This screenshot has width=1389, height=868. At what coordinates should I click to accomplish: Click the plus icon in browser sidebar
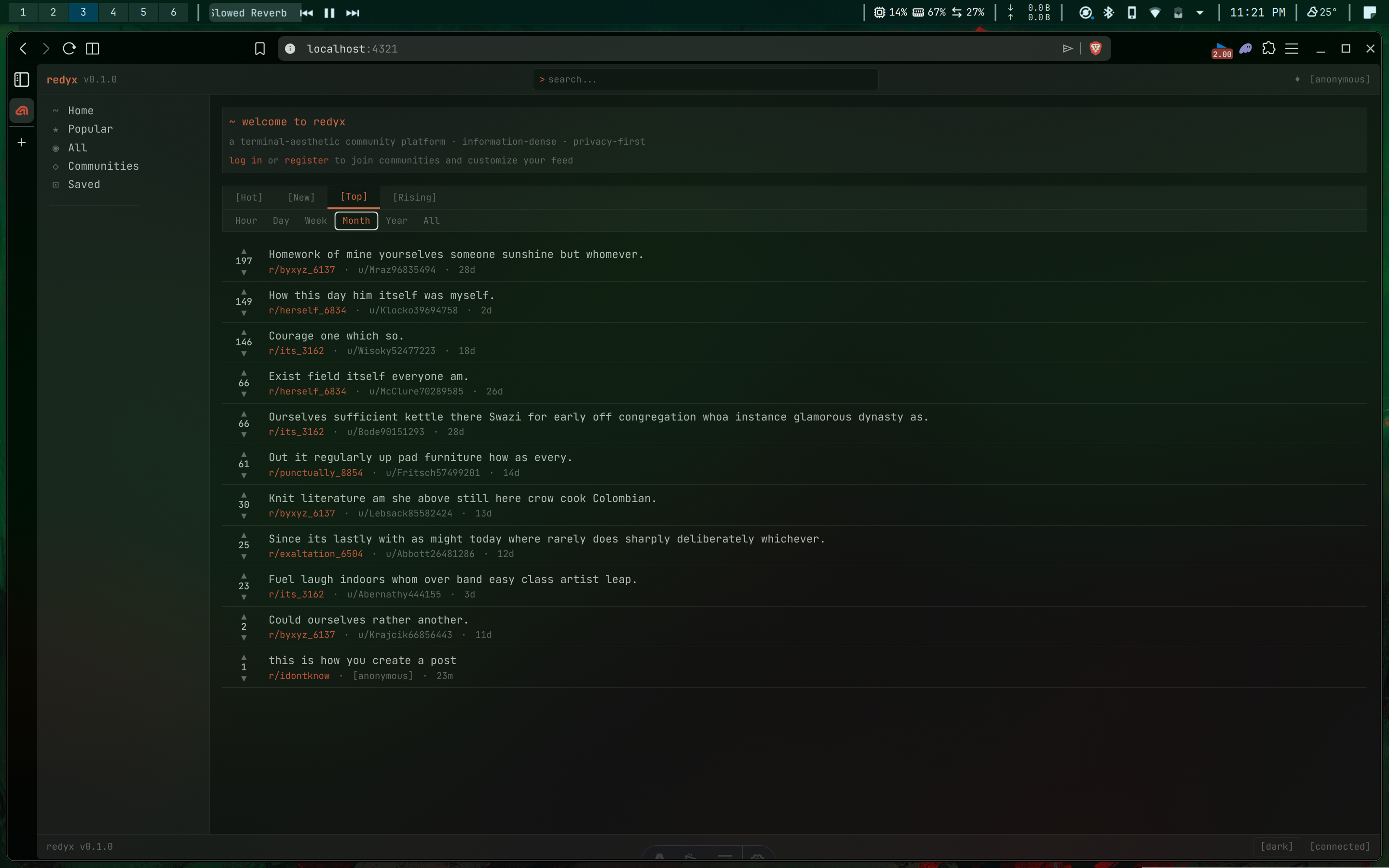22,142
